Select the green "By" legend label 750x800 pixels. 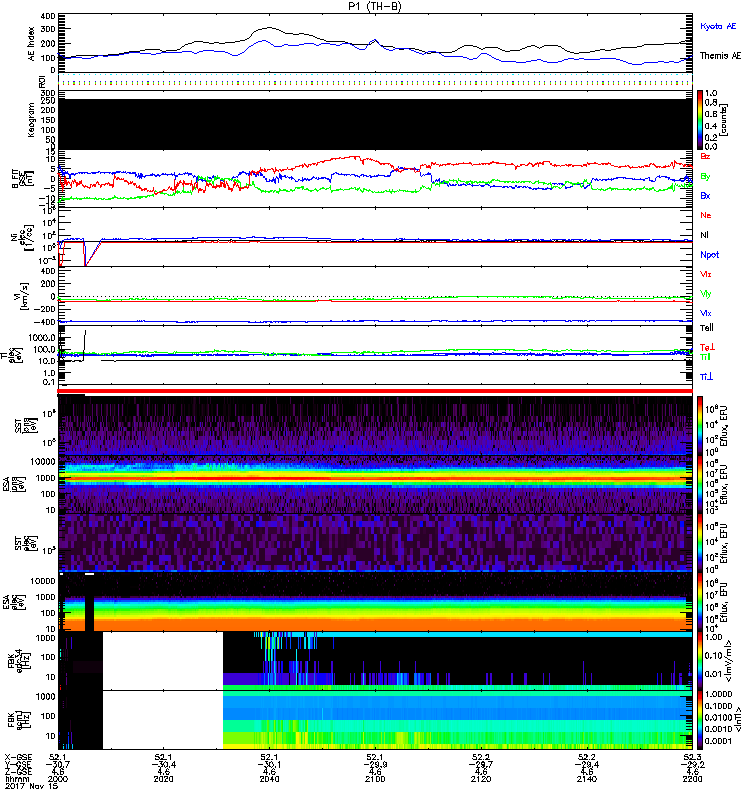[705, 177]
